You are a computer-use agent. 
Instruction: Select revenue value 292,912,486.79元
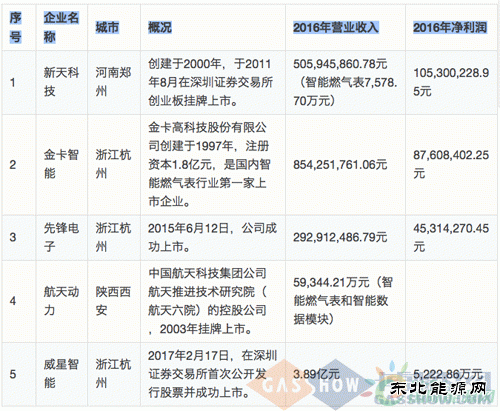click(x=340, y=237)
